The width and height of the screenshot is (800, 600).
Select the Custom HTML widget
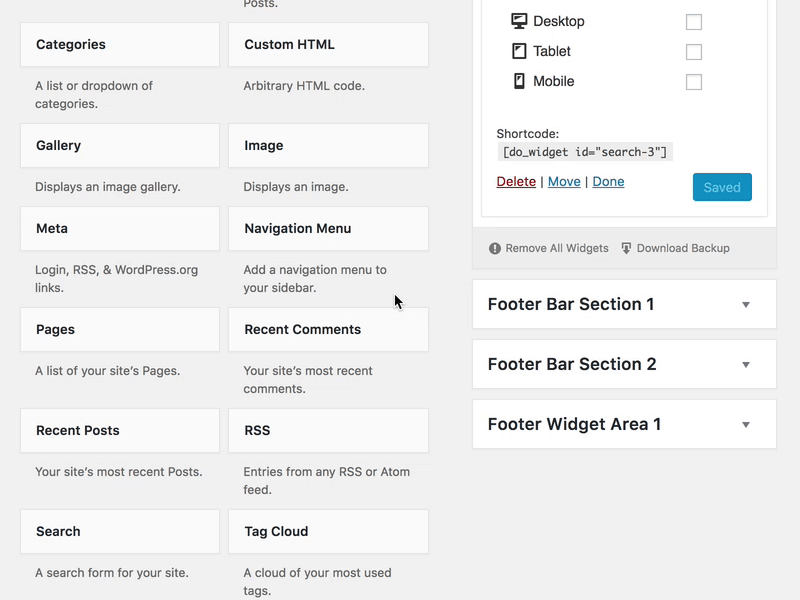click(328, 44)
